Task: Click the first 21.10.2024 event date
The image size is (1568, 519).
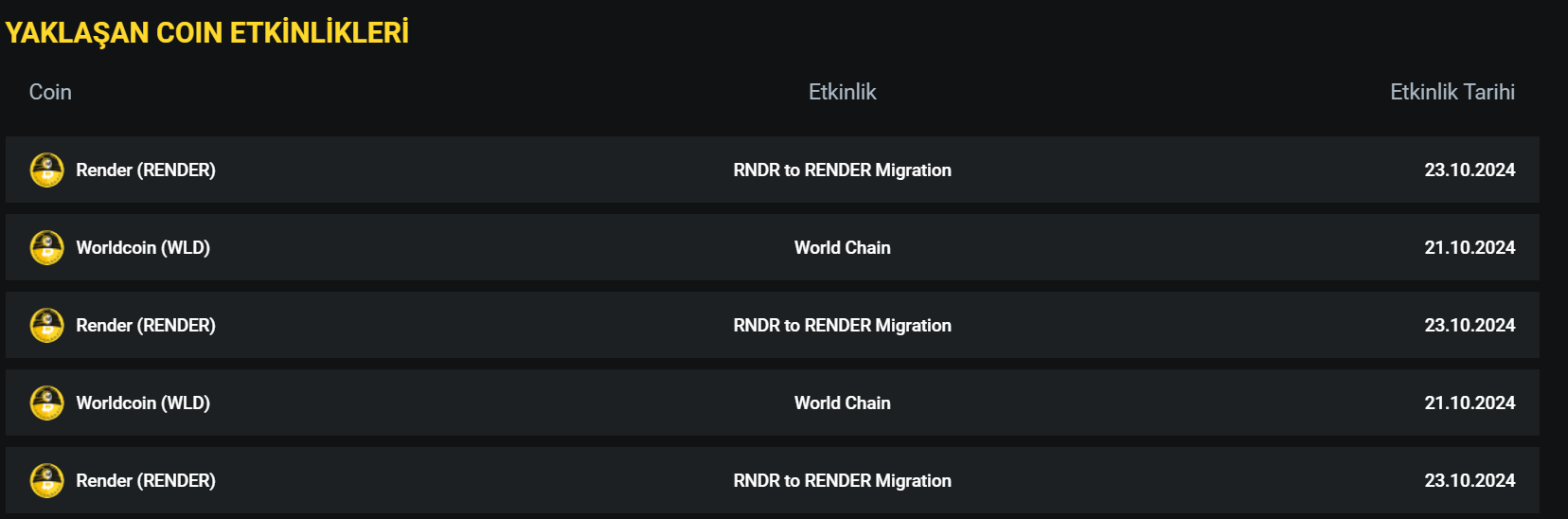Action: [x=1469, y=248]
